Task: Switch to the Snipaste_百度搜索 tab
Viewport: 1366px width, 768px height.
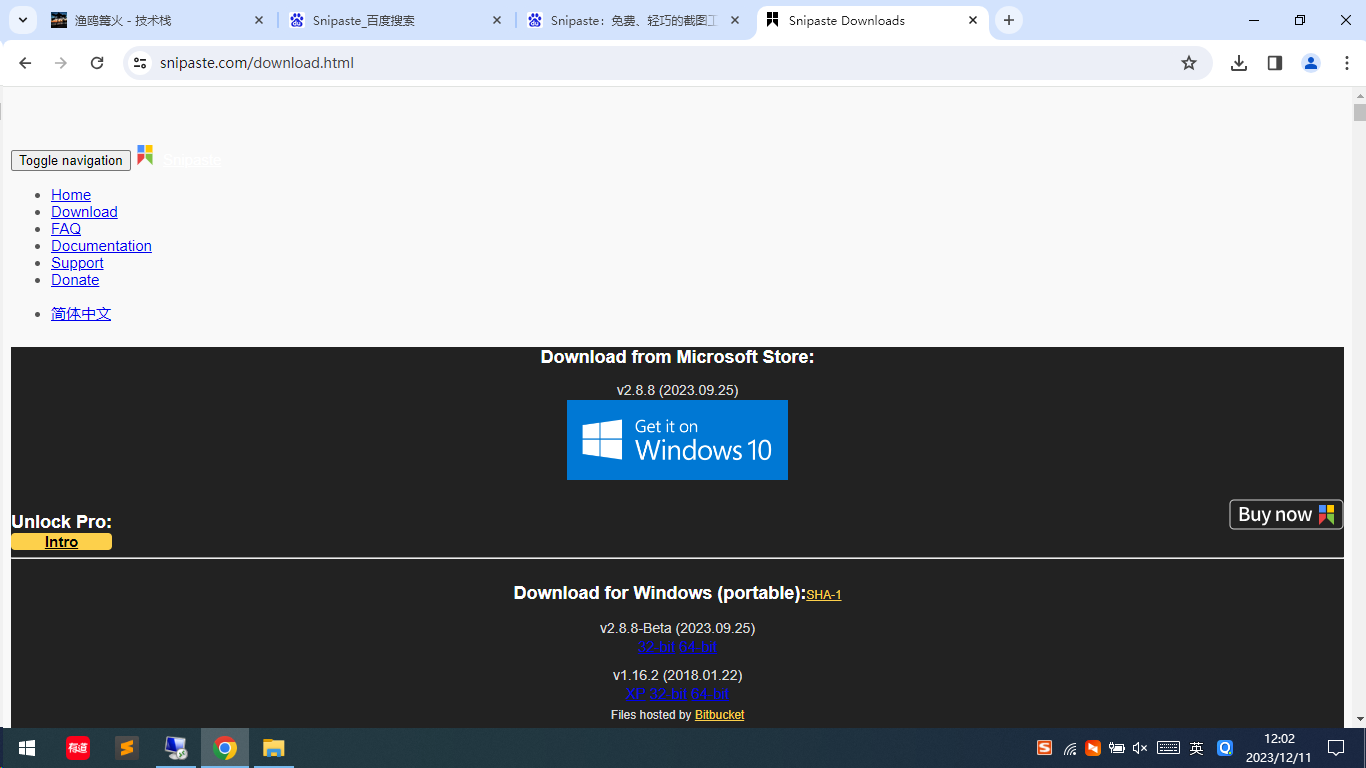Action: 396,20
